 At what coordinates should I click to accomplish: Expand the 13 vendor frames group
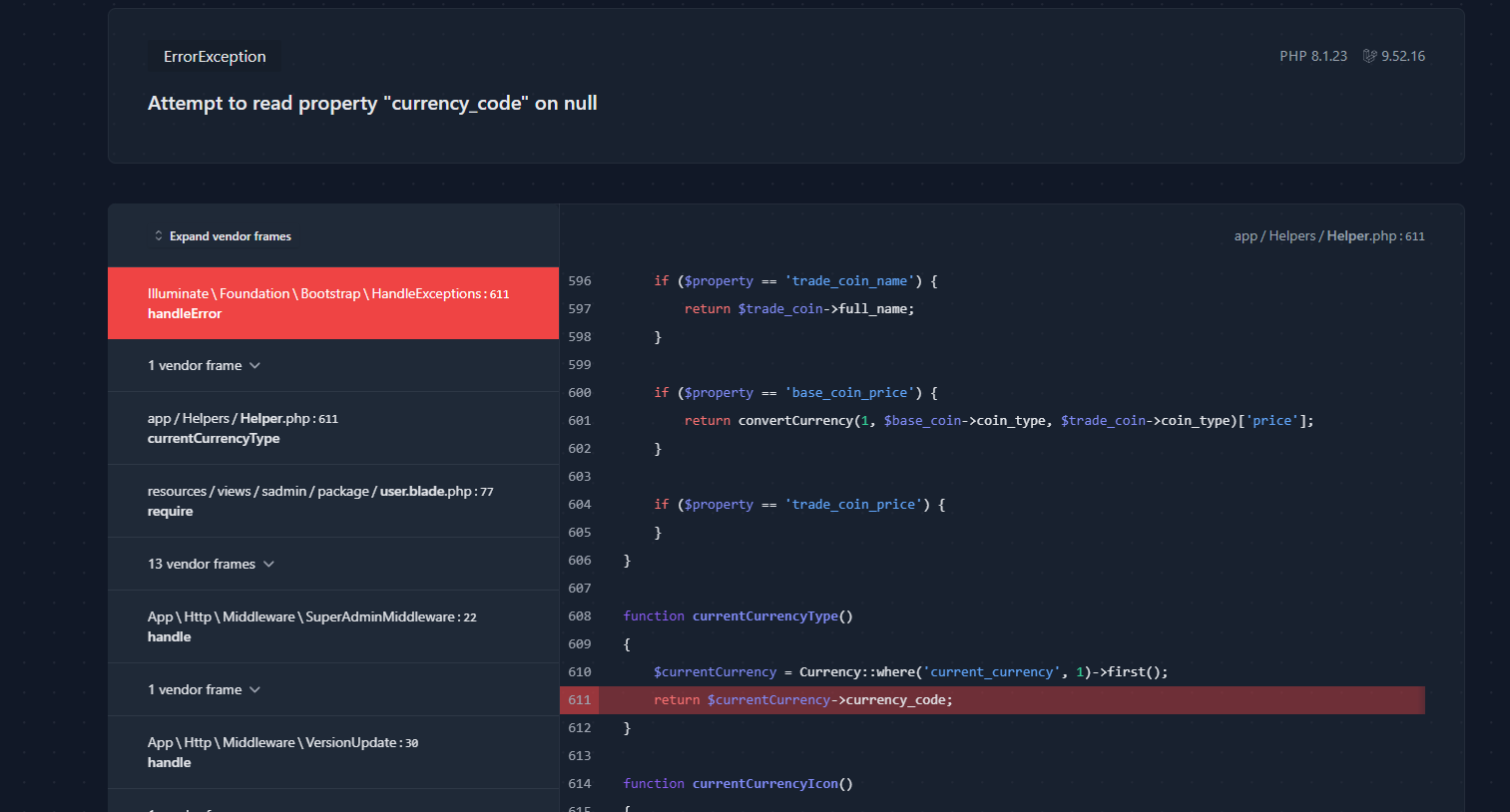tap(211, 565)
